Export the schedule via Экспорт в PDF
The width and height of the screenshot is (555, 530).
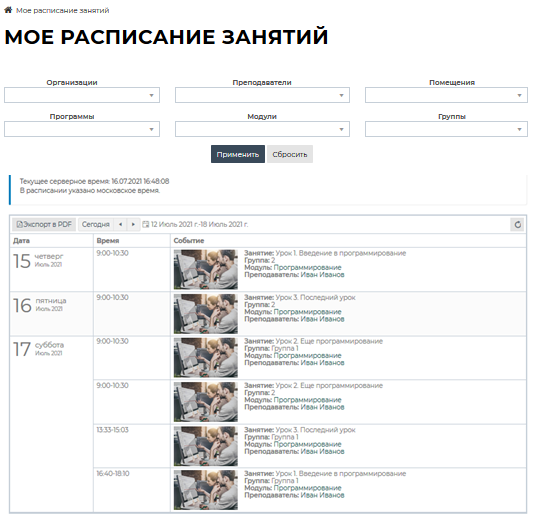(44, 224)
